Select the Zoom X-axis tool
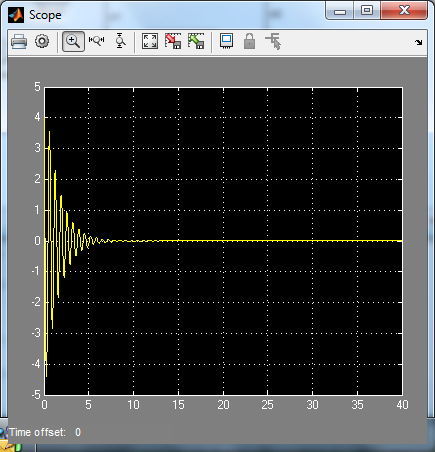The image size is (435, 452). coord(96,41)
